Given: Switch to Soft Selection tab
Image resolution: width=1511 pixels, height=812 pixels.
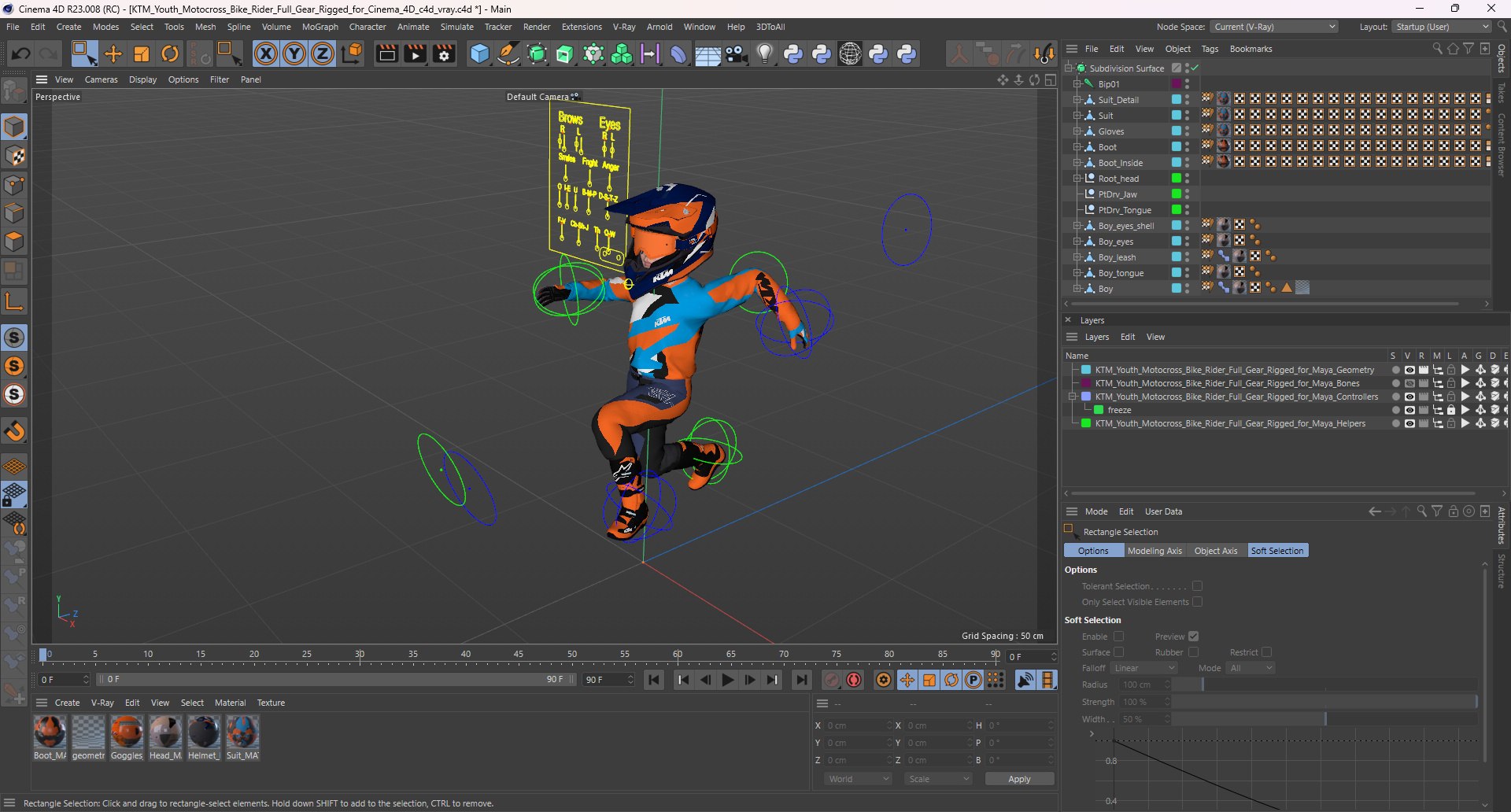Looking at the screenshot, I should [x=1277, y=551].
